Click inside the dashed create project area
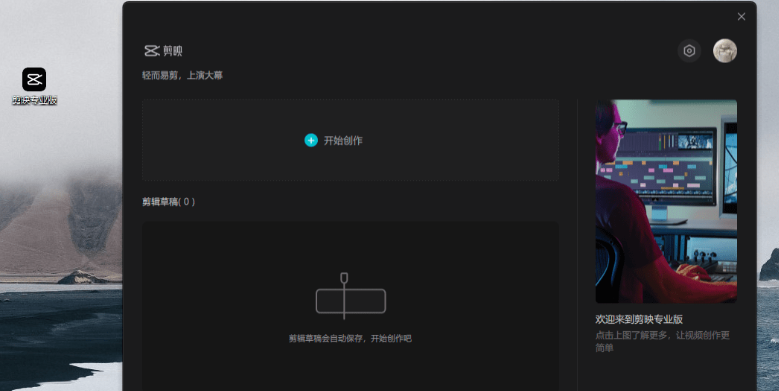The image size is (779, 391). pyautogui.click(x=350, y=140)
